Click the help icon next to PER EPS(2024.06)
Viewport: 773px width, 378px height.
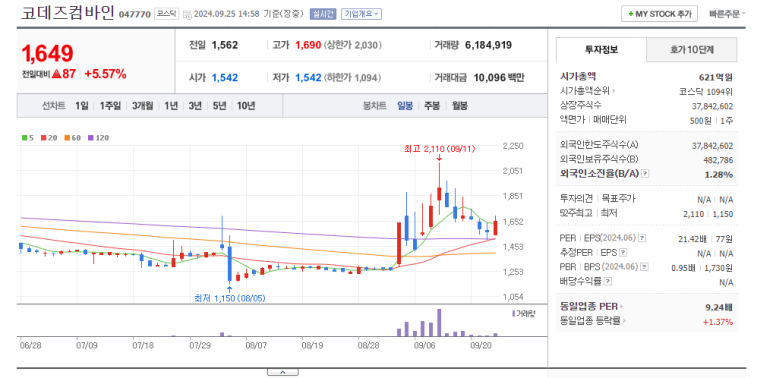(x=641, y=239)
